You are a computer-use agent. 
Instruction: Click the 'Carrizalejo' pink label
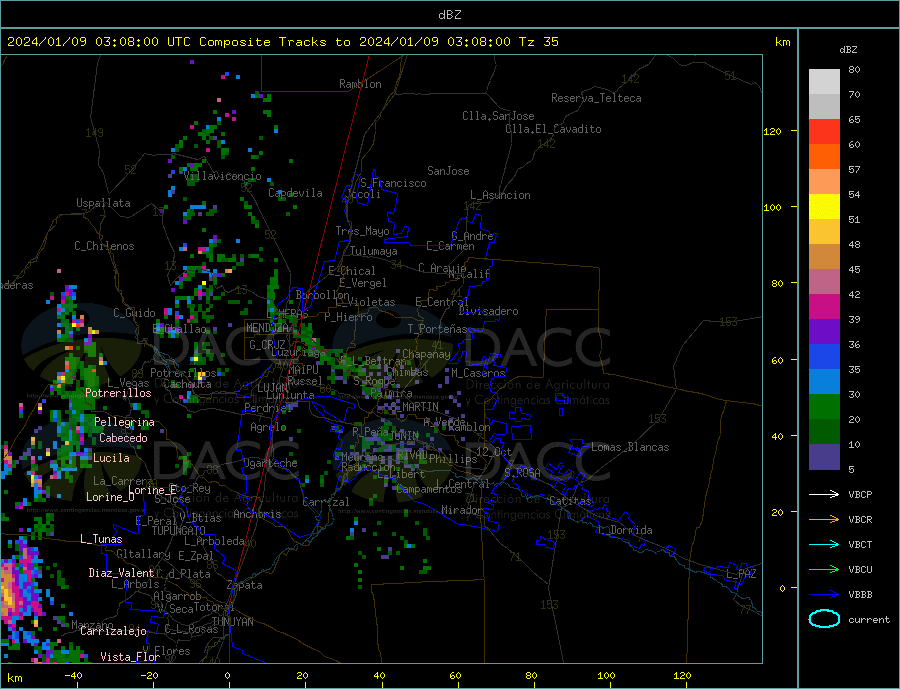[x=113, y=631]
